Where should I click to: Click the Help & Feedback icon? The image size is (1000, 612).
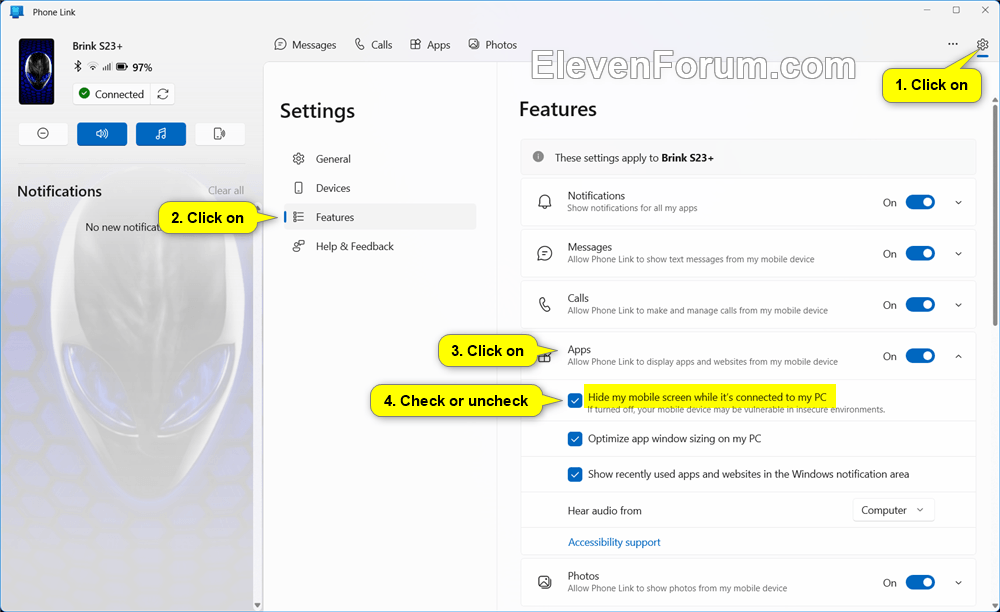coord(298,246)
